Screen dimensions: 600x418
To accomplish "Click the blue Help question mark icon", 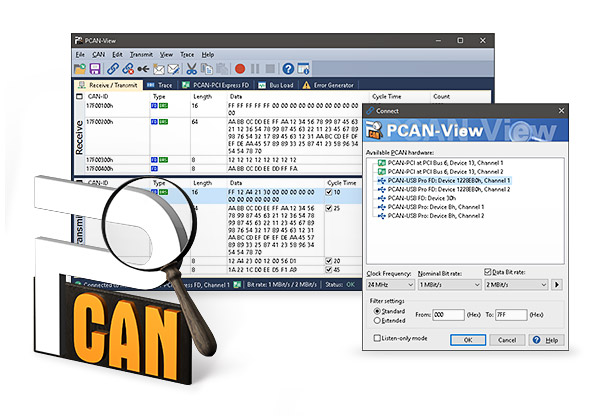I will pos(288,68).
